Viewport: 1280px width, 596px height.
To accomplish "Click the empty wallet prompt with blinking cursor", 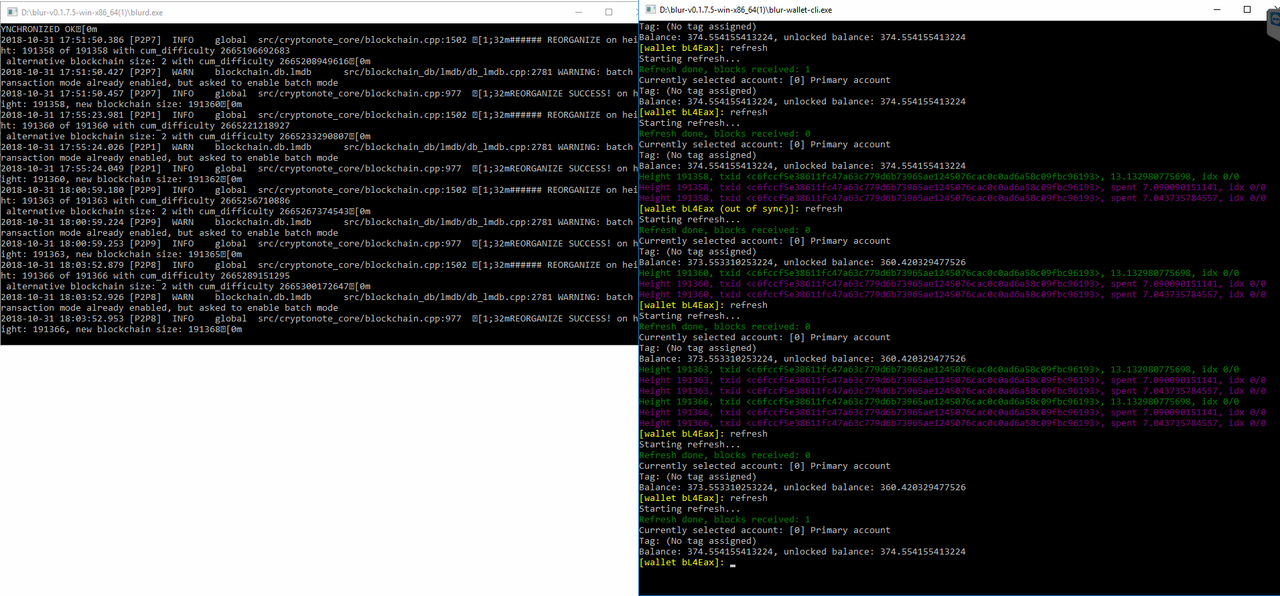I will pyautogui.click(x=688, y=563).
